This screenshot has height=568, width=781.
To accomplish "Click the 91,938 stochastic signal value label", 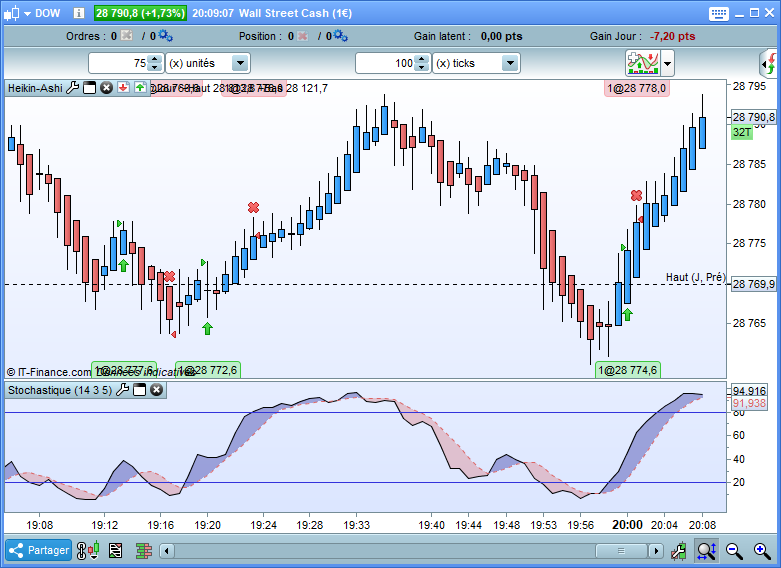I will (749, 404).
